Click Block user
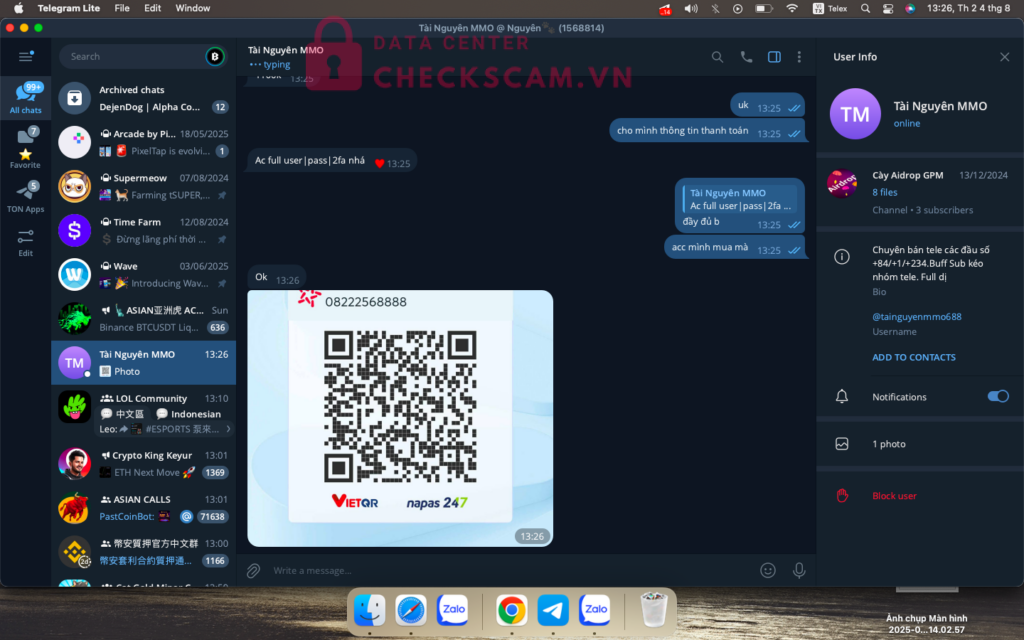The image size is (1024, 640). [894, 496]
